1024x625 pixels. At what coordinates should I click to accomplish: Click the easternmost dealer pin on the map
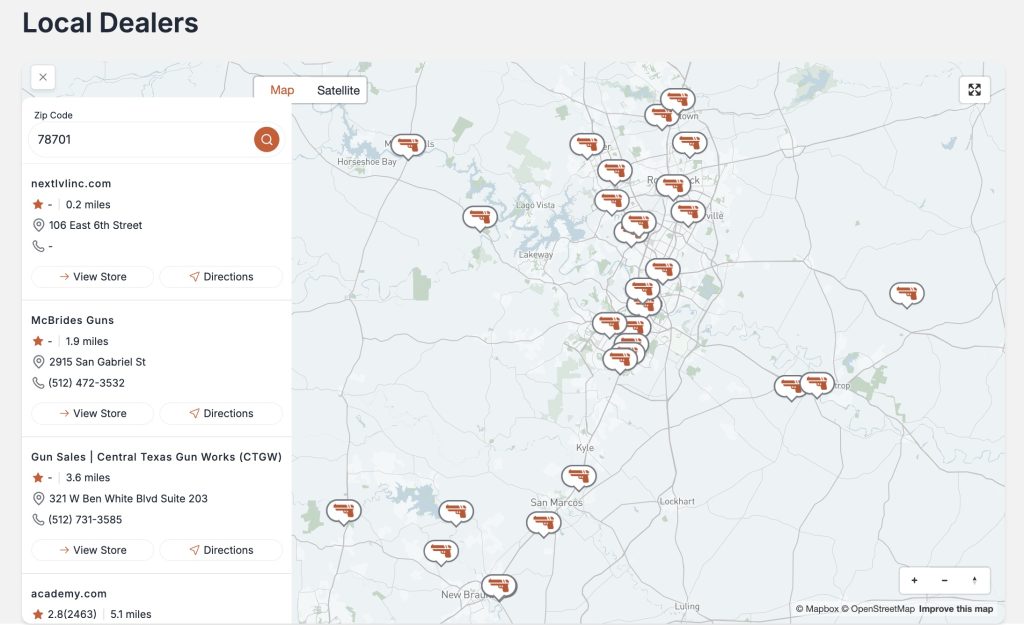pos(906,293)
